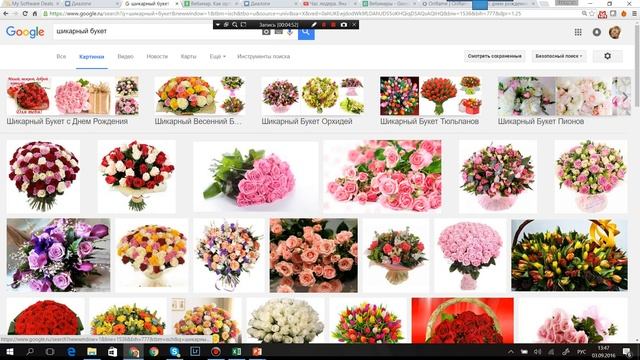Open the yellow and red tulips basket image
This screenshot has width=640, height=360.
coord(569,255)
